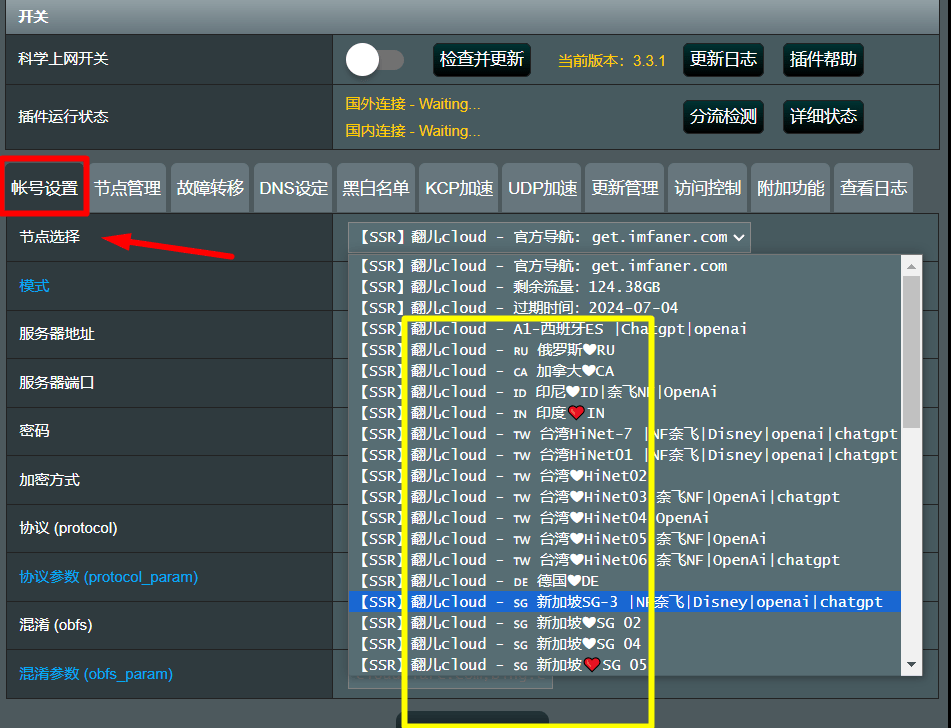Screen dimensions: 951x728
Task: Click the dropdown list scroll-up arrow
Action: point(911,266)
